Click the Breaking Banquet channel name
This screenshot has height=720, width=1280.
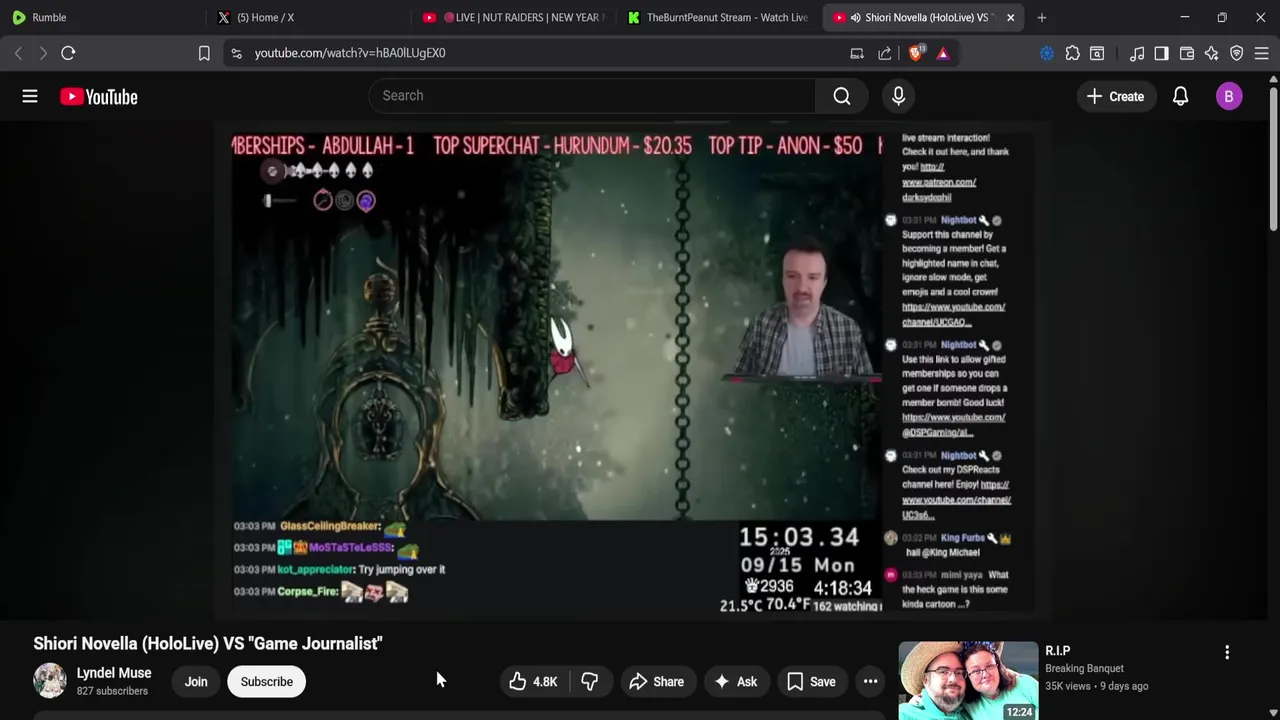point(1084,669)
